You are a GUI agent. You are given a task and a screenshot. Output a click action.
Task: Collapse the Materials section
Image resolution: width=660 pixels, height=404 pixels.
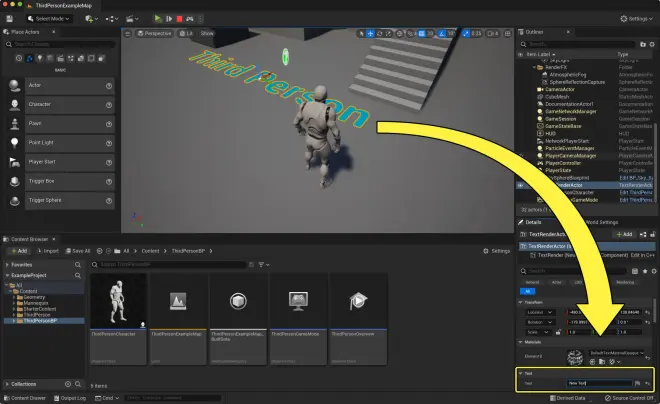(x=521, y=342)
